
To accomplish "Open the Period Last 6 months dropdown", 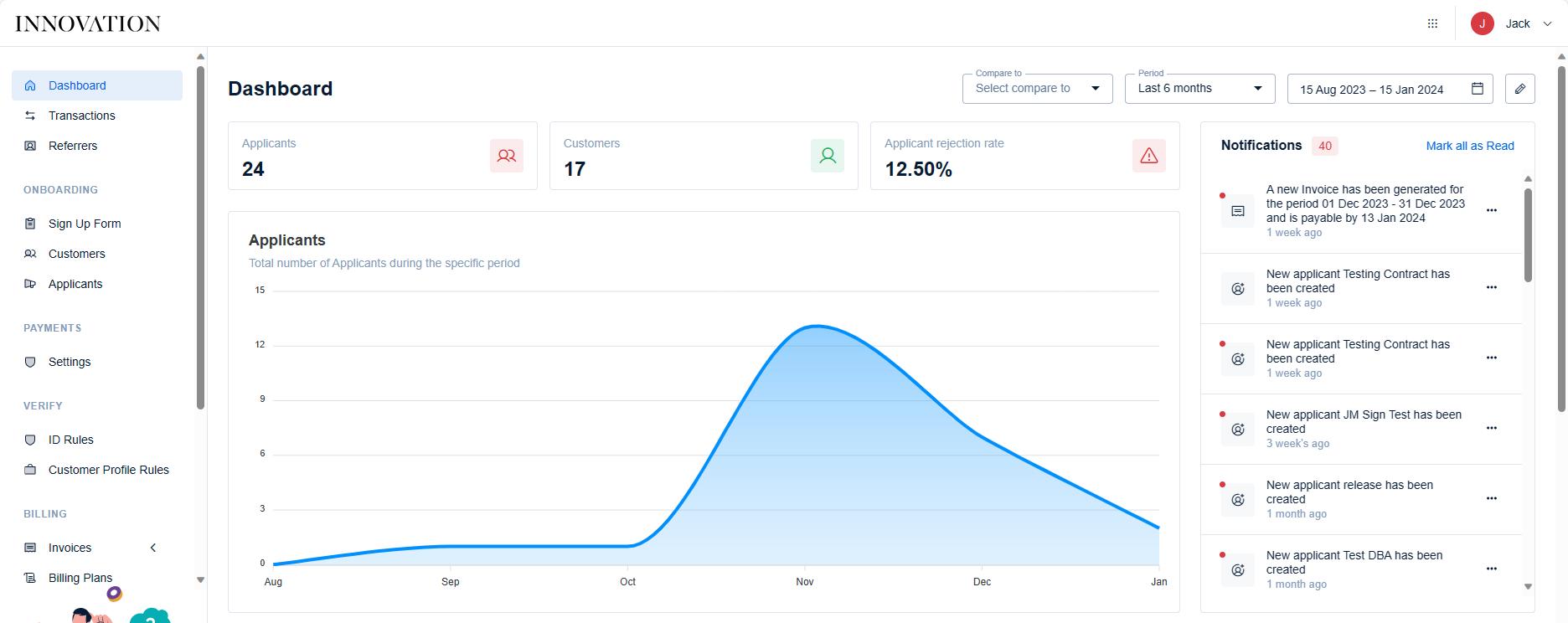I will pyautogui.click(x=1199, y=89).
